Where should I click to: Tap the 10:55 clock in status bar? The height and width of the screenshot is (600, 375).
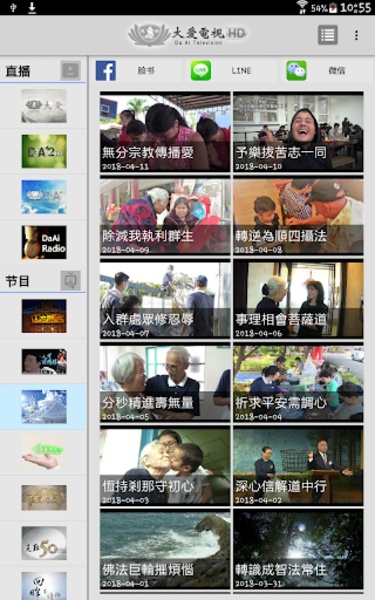pyautogui.click(x=355, y=8)
